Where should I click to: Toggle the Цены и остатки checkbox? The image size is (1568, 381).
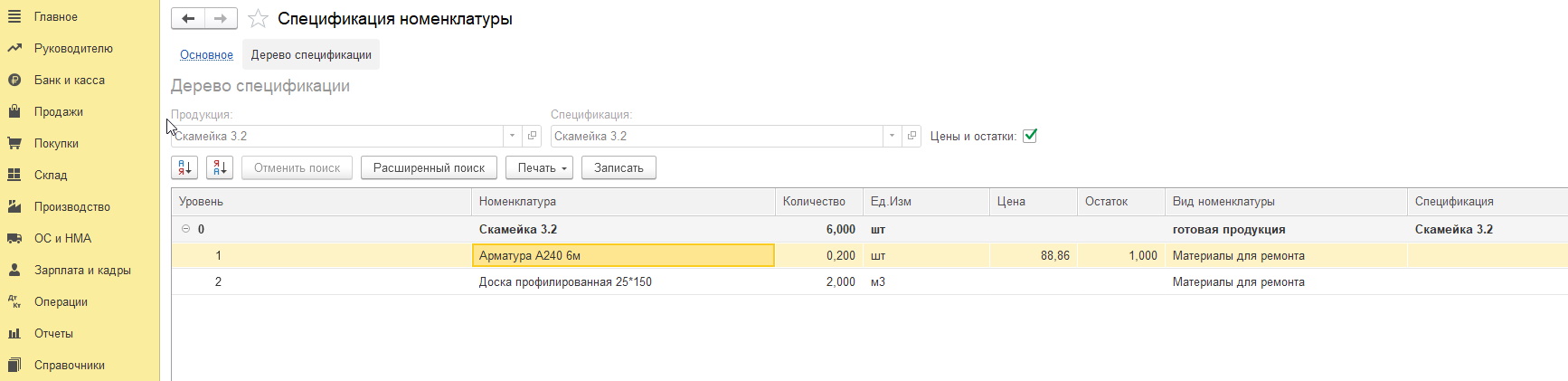click(x=1029, y=136)
